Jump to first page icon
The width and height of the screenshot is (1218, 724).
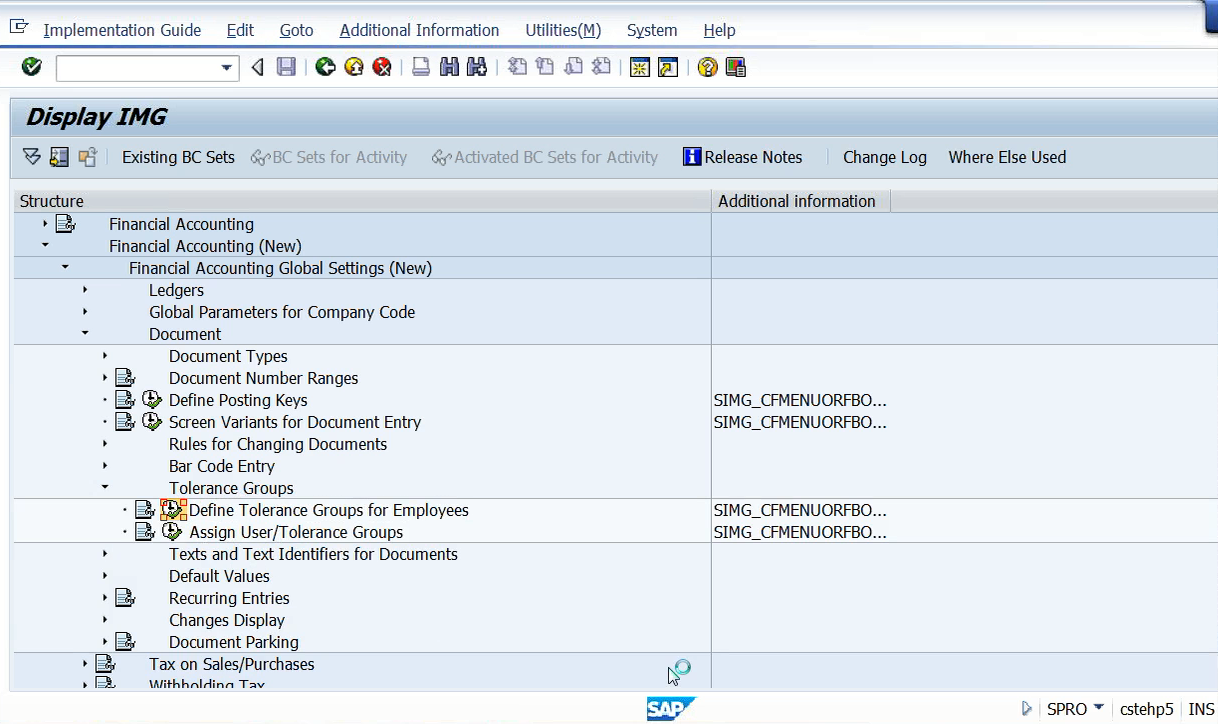517,67
